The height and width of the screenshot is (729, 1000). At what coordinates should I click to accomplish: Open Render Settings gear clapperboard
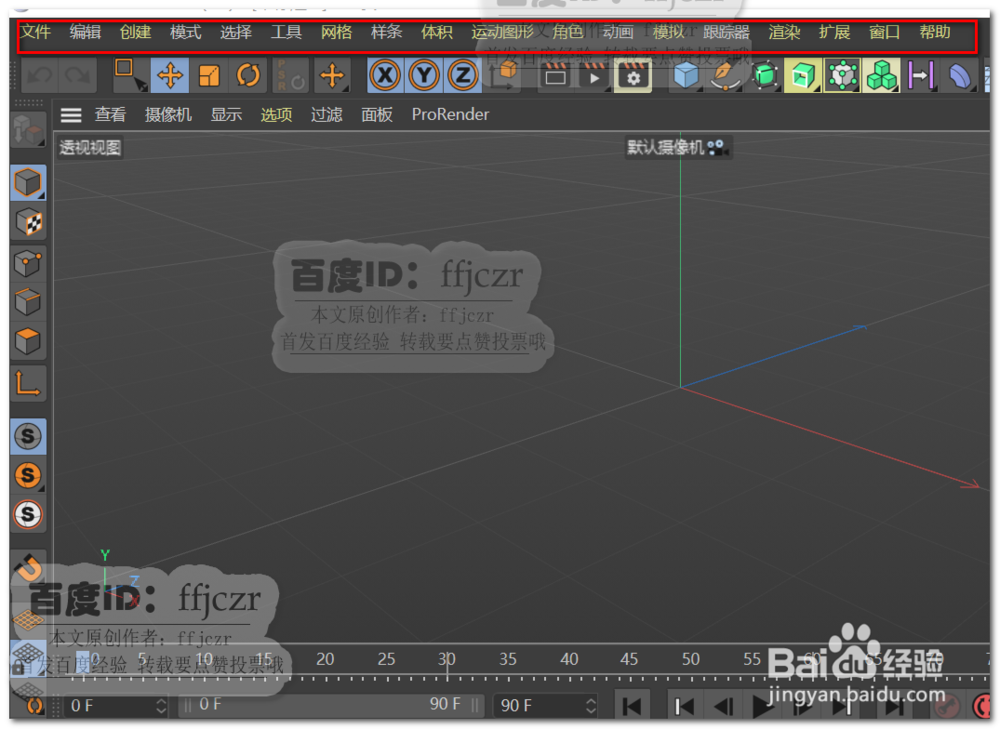(633, 76)
